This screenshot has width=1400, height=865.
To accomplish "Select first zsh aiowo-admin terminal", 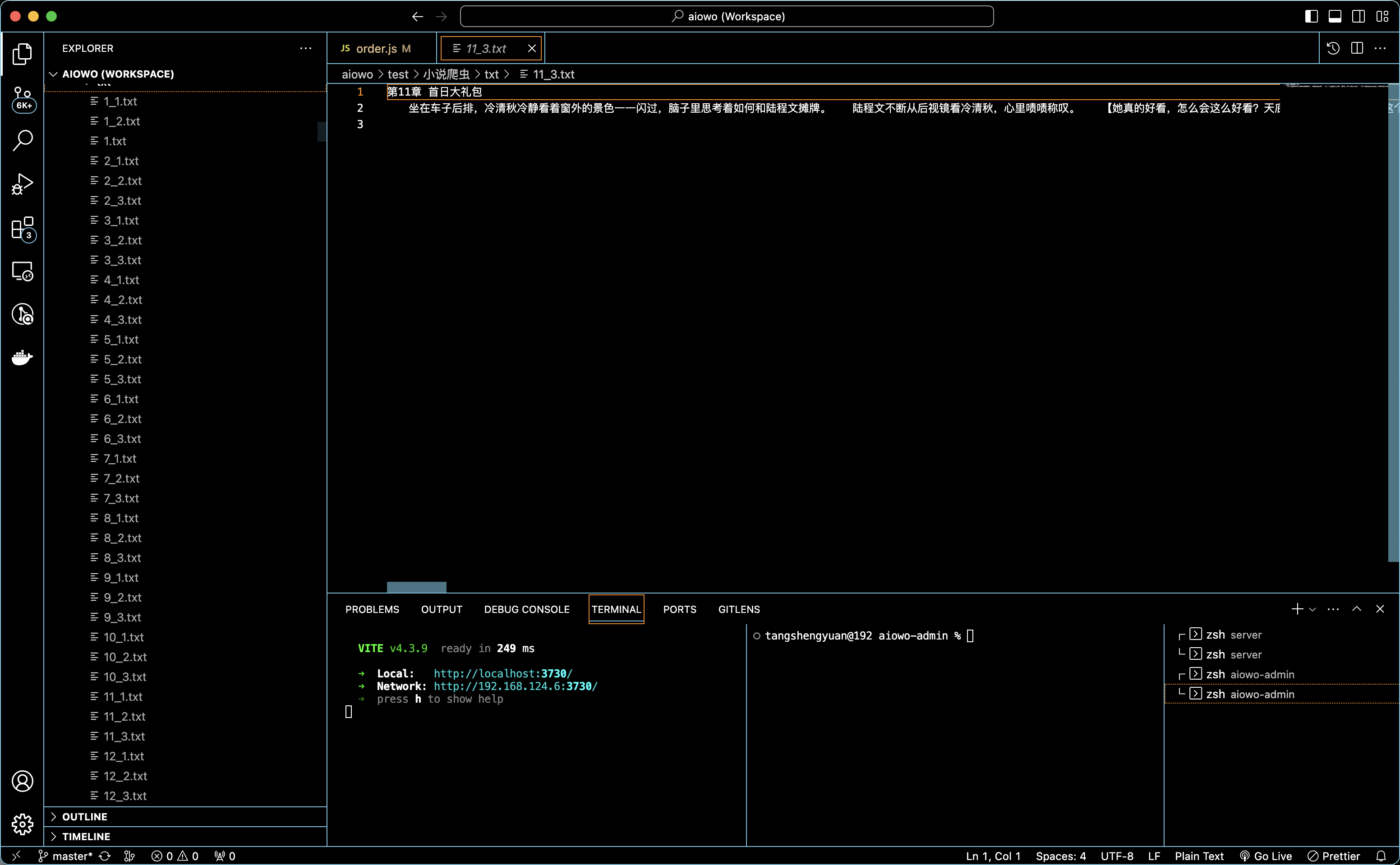I will coord(1281,674).
